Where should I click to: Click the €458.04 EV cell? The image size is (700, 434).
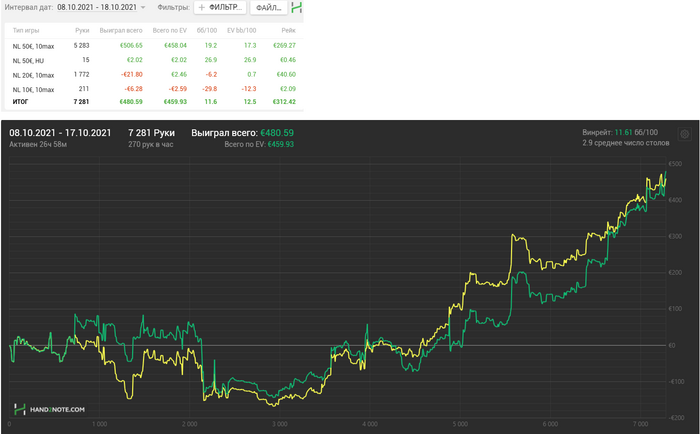(175, 46)
